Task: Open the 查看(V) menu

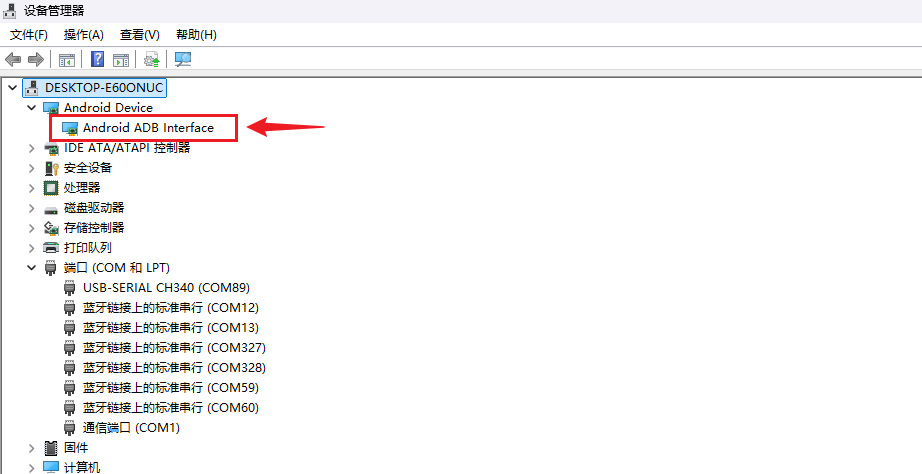Action: click(x=139, y=35)
